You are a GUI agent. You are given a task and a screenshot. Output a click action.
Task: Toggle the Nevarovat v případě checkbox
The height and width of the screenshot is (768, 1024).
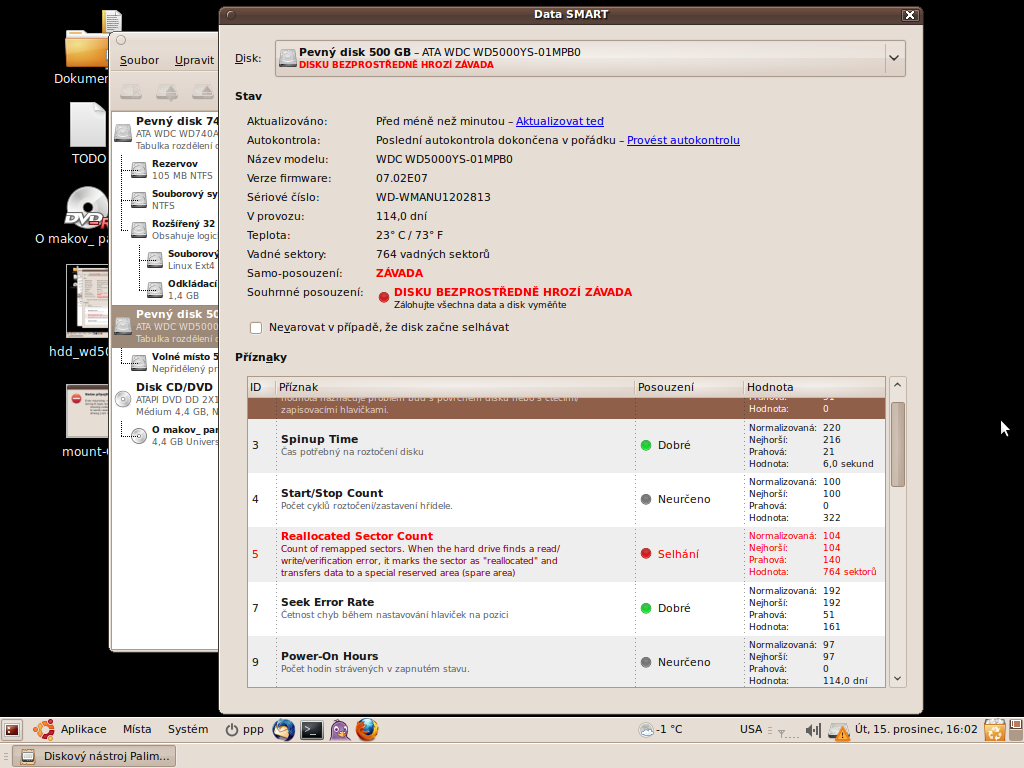pos(256,328)
